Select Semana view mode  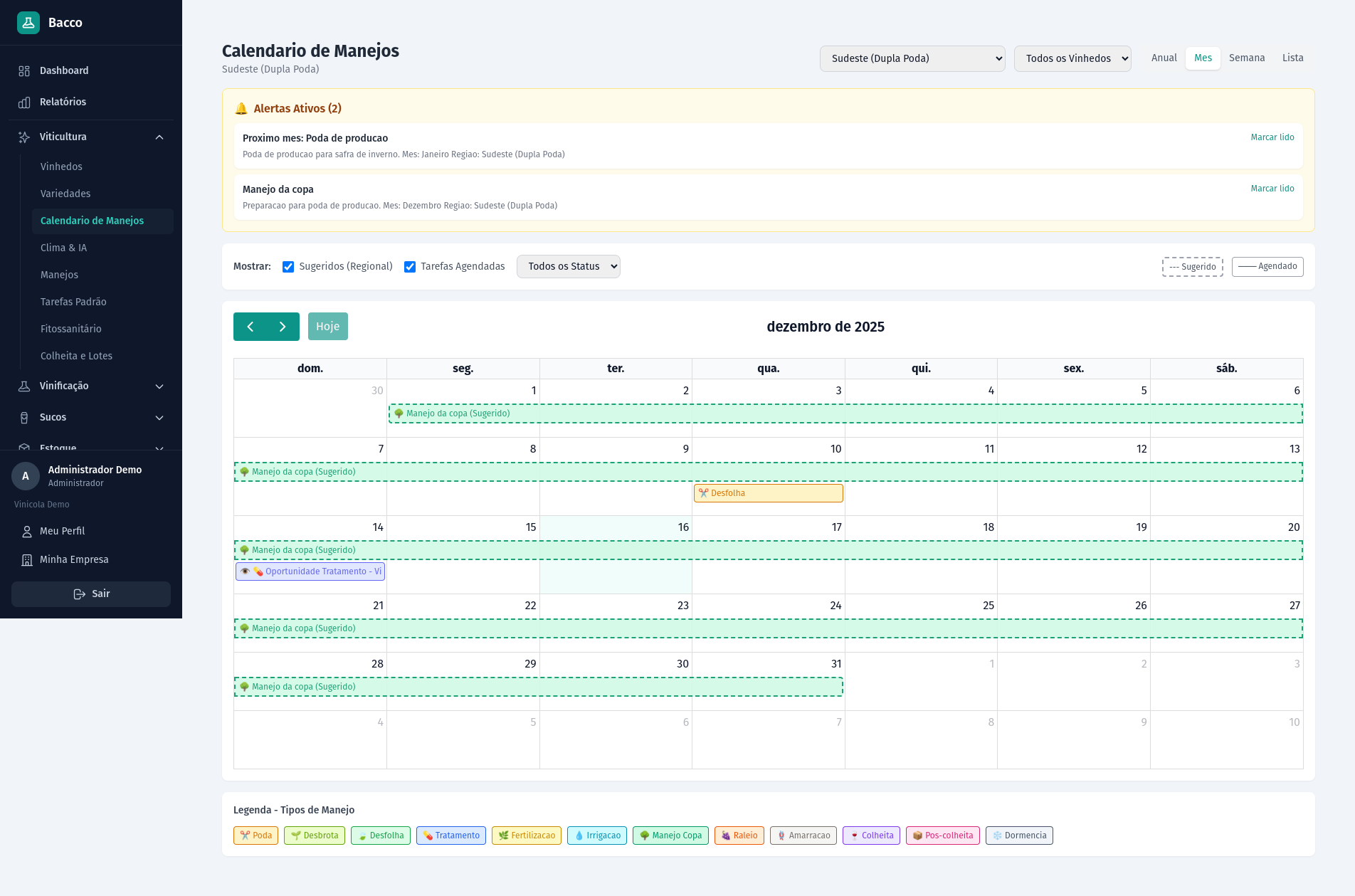tap(1247, 58)
